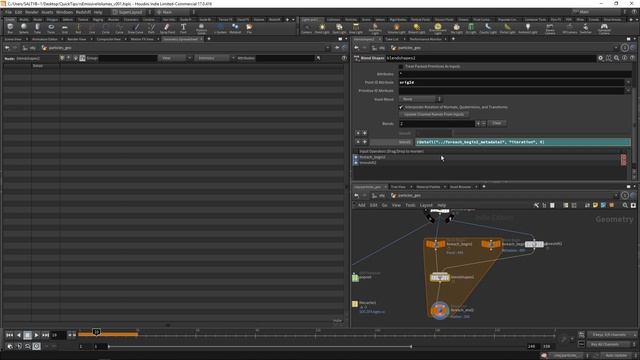Open the network editor Layout menu
640x360 pixels.
(426, 205)
